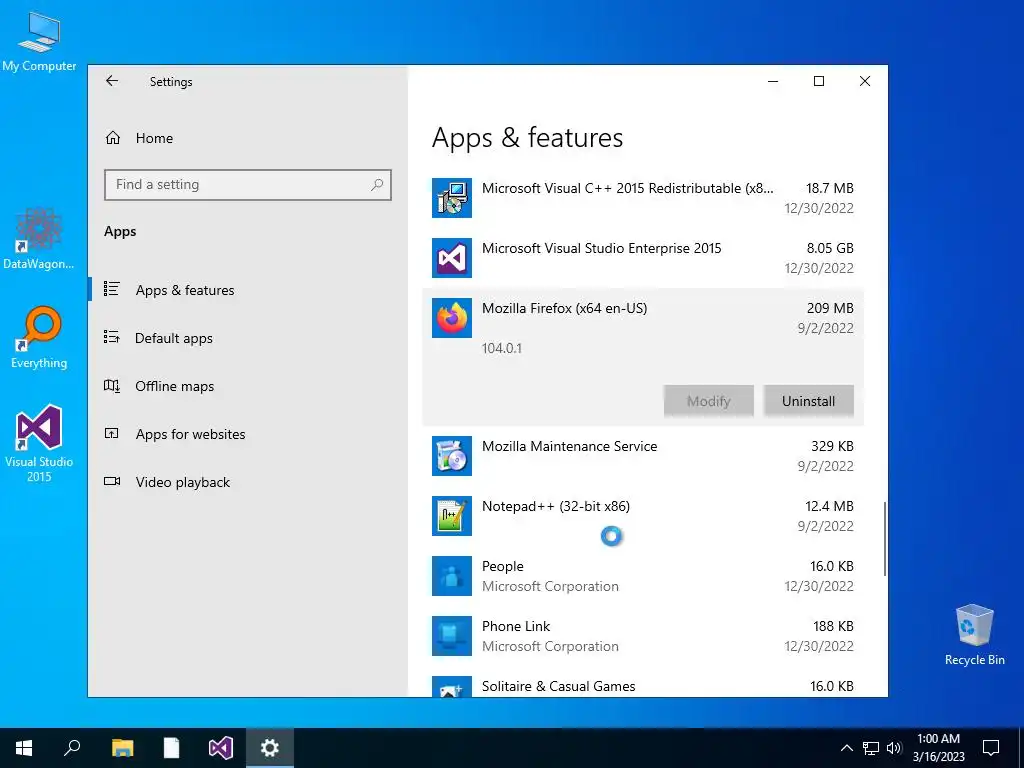Screen dimensions: 1024x768
Task: Open the Offline maps section
Action: [x=174, y=387]
